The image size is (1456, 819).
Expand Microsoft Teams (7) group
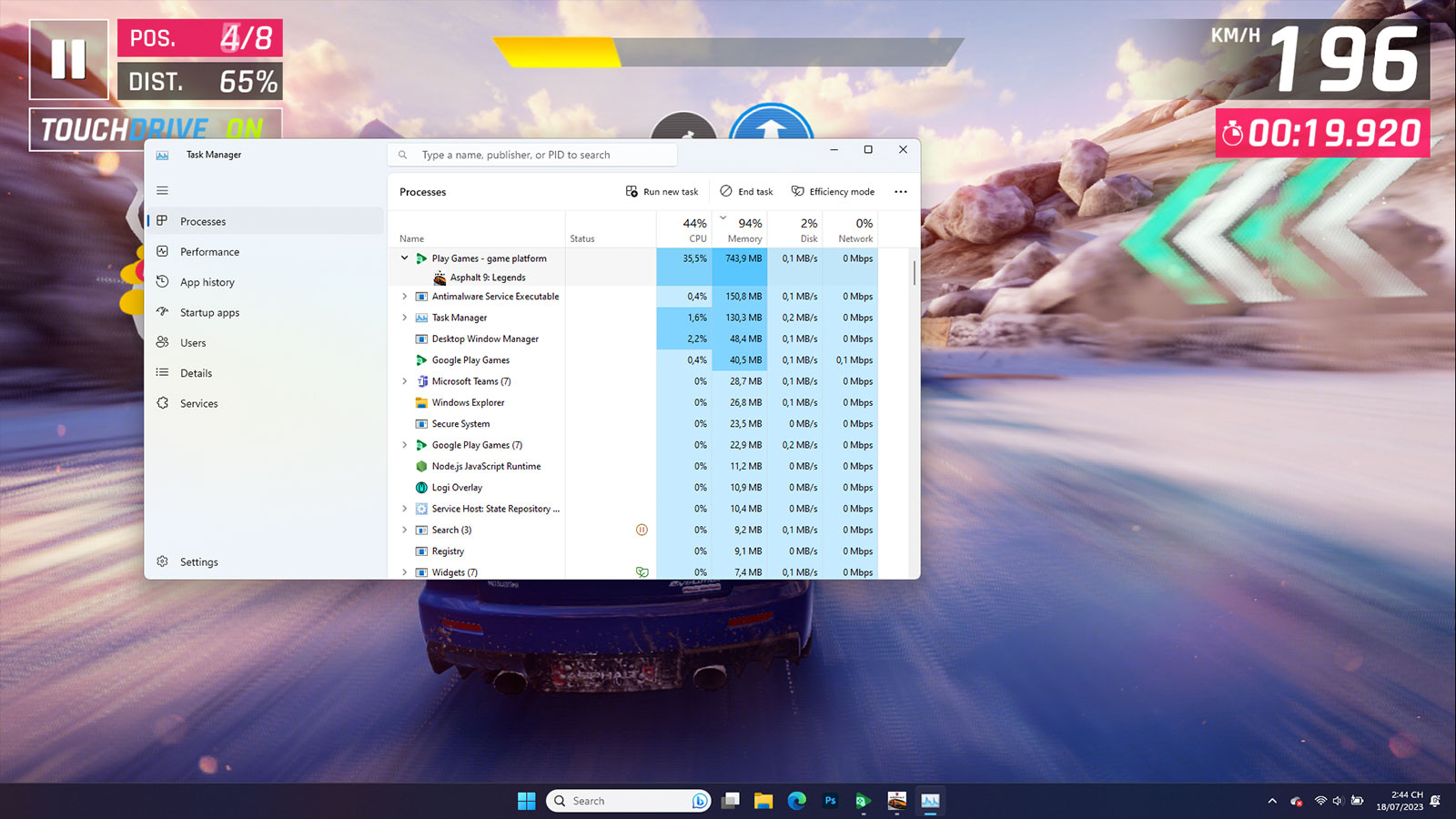point(404,381)
